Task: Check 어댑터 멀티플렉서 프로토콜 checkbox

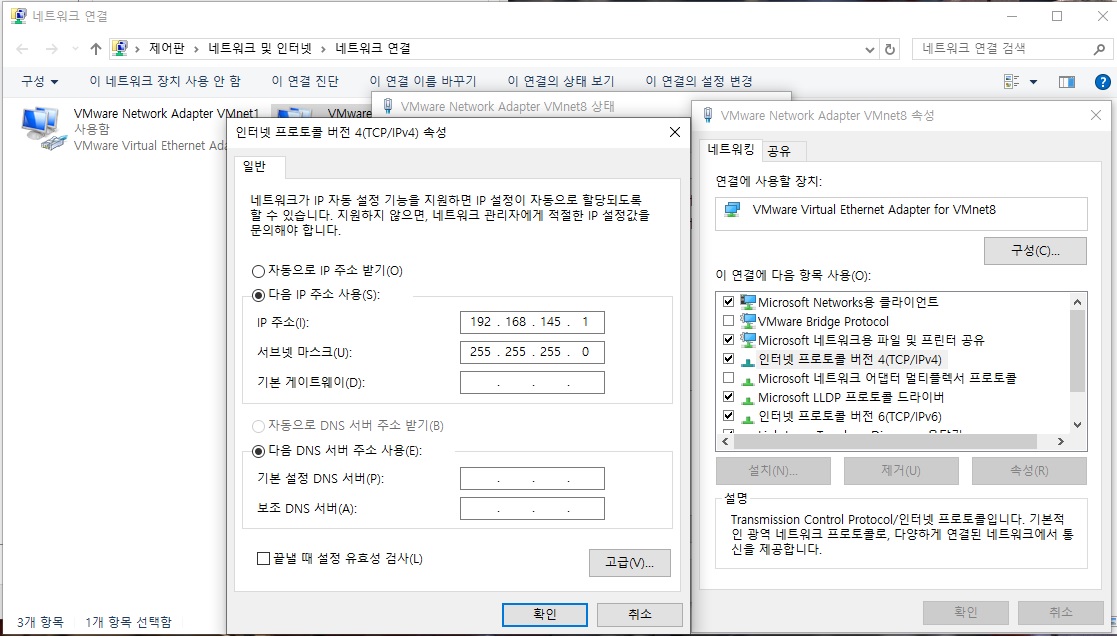Action: pyautogui.click(x=728, y=378)
